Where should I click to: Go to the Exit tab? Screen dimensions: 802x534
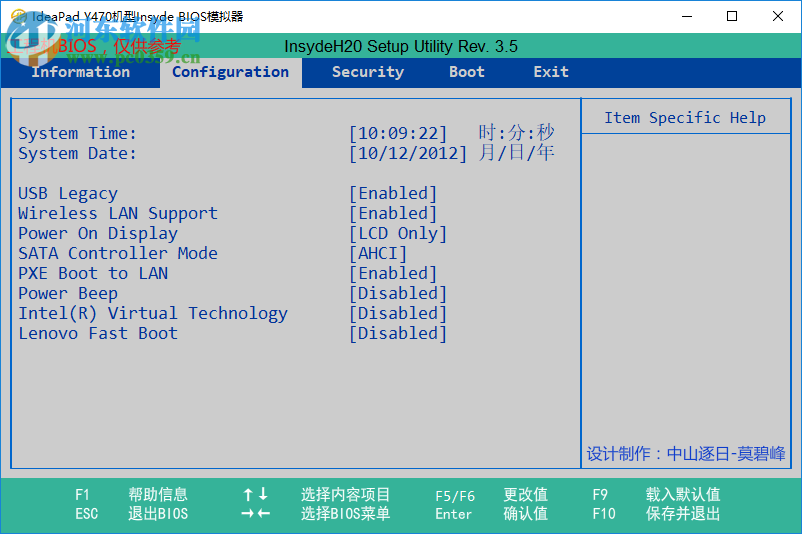(551, 72)
